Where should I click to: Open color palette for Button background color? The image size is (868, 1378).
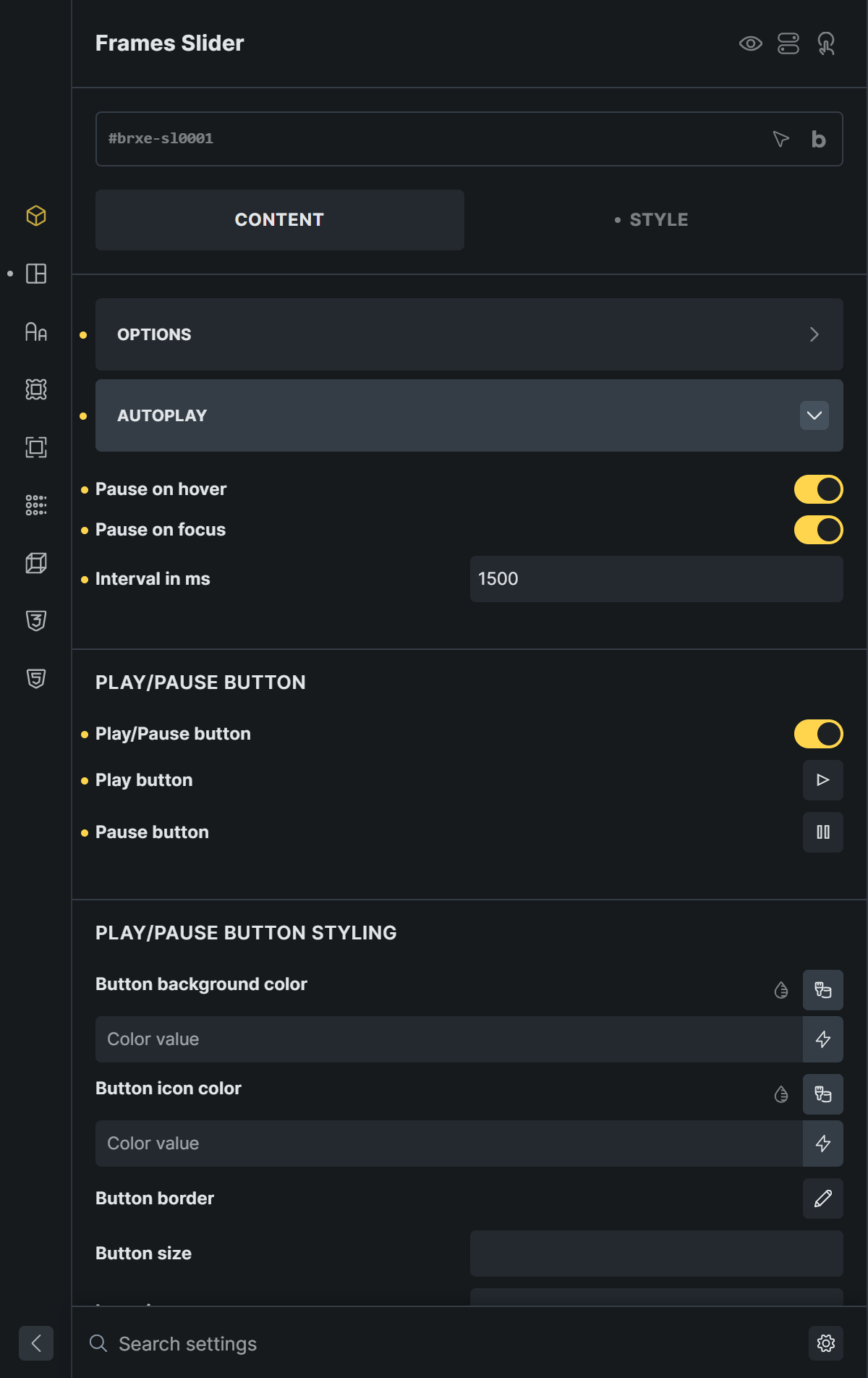[823, 990]
